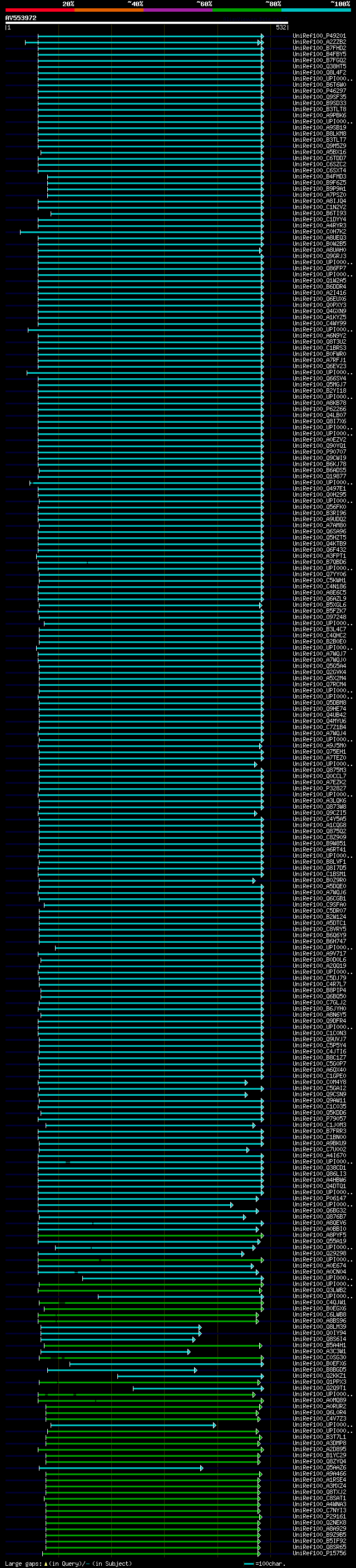Click the white AV553972 query sequence bar
Viewport: 356px width, 1568px height.
(147, 22)
